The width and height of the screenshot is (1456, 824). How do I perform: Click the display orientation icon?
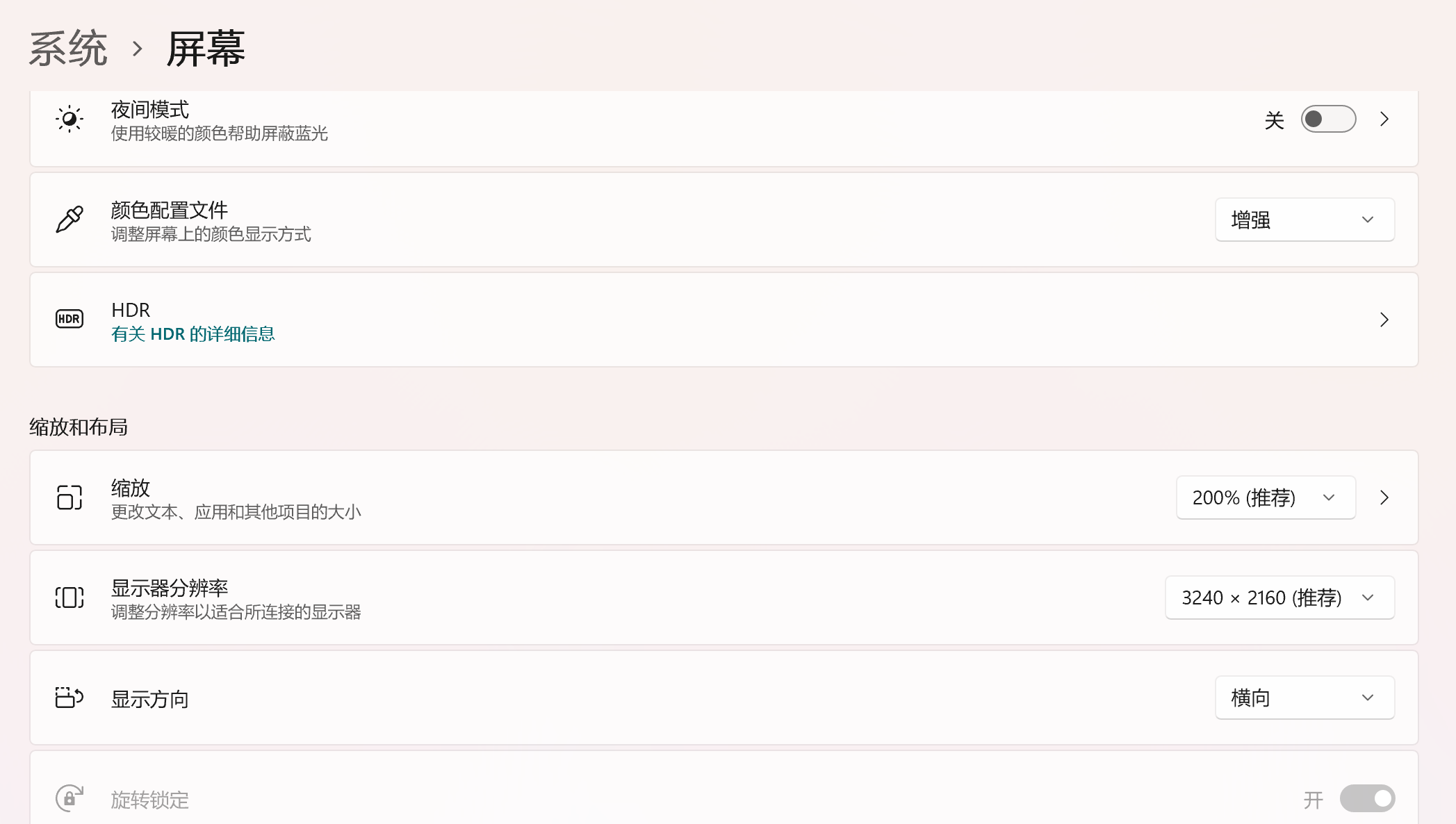point(69,698)
